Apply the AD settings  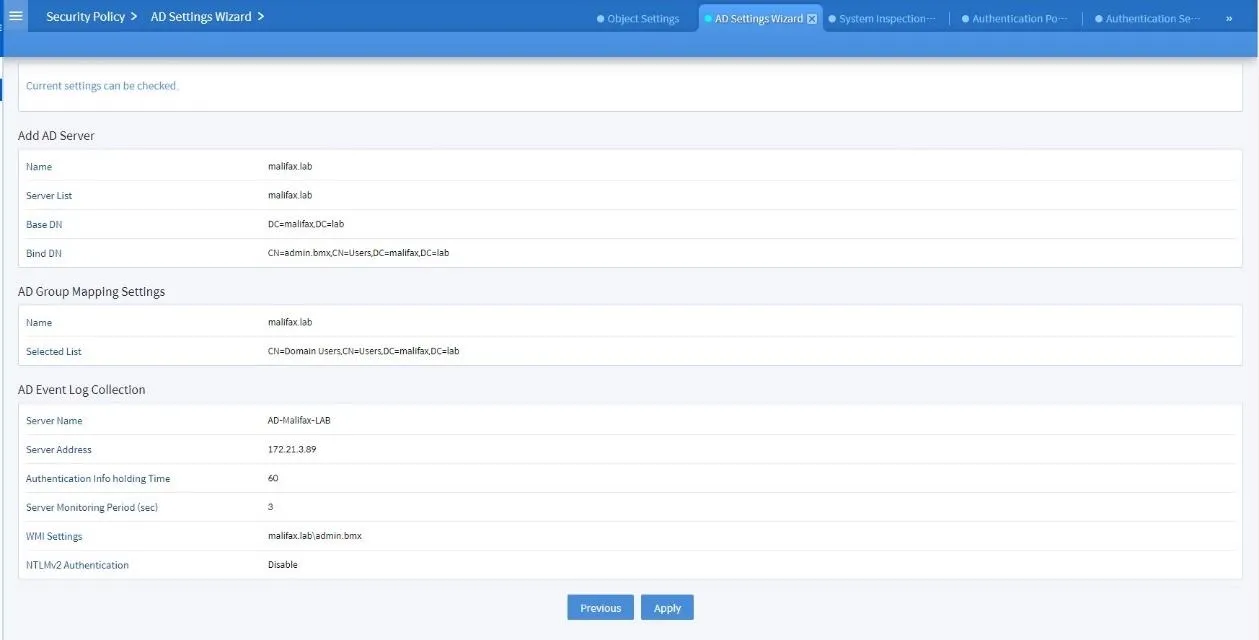coord(667,607)
